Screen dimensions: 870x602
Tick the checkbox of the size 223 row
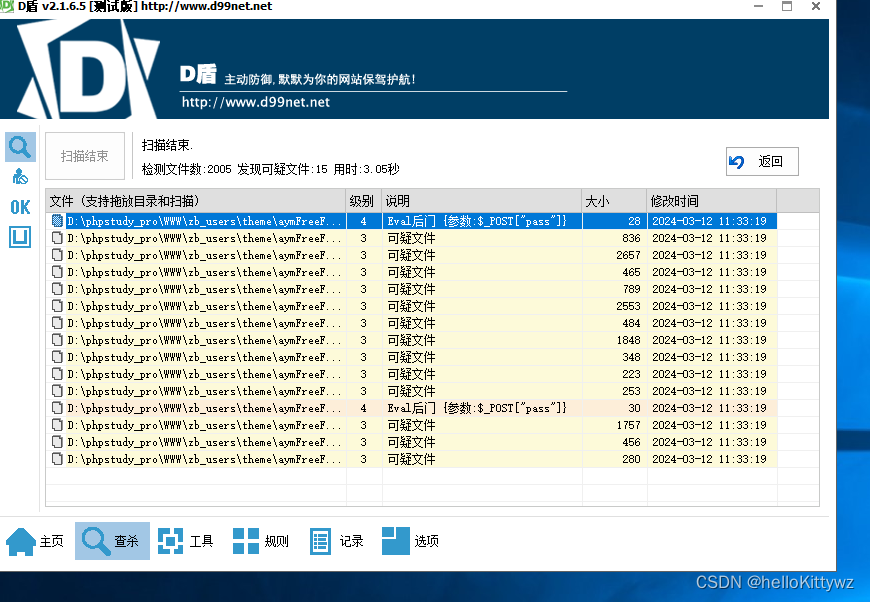tap(57, 374)
